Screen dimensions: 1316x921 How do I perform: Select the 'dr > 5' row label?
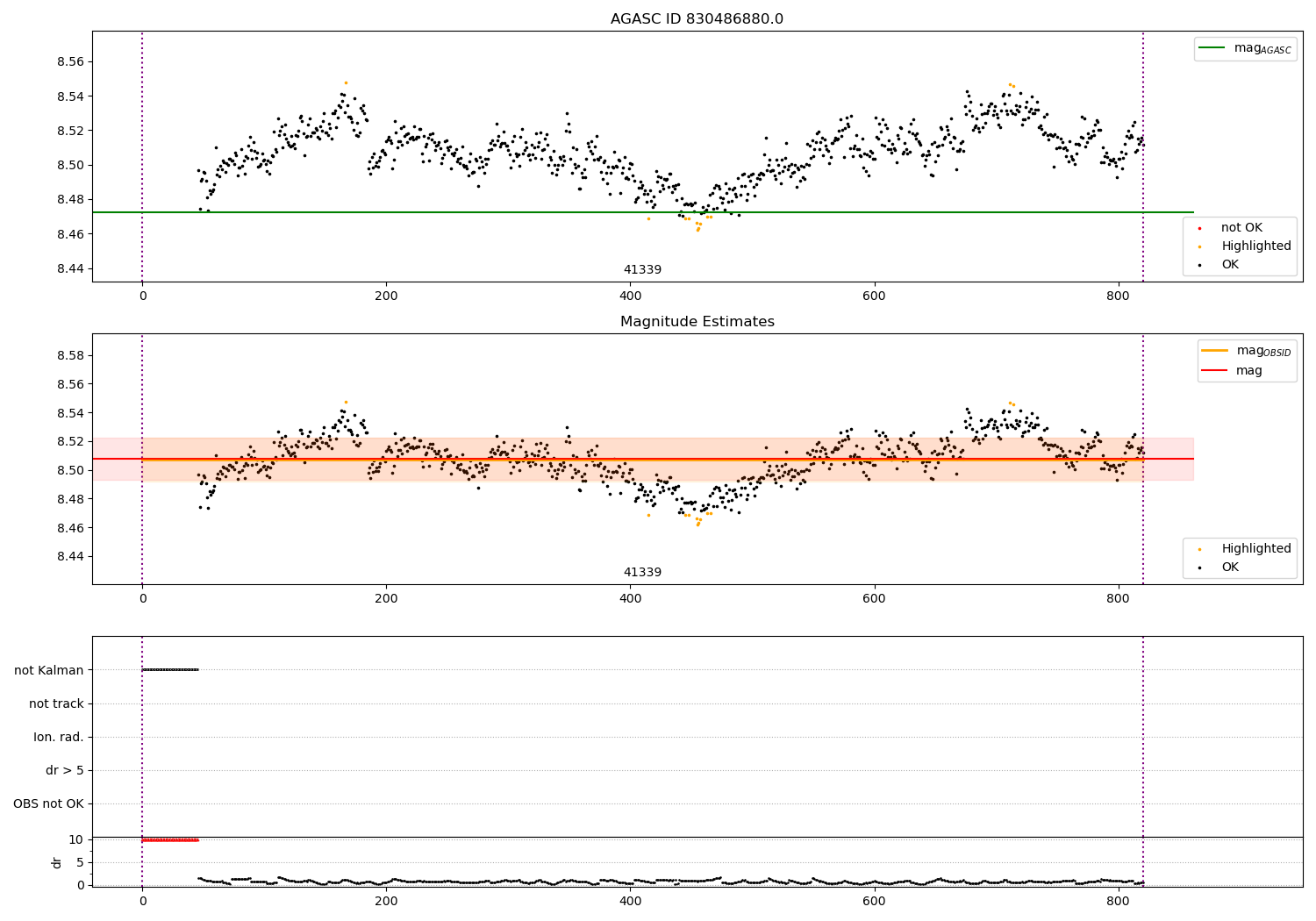coord(65,770)
